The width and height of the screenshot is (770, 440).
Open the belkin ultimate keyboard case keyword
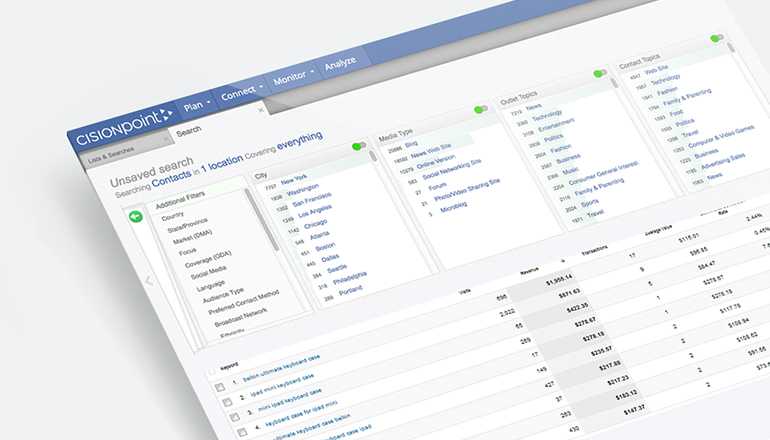coord(281,366)
